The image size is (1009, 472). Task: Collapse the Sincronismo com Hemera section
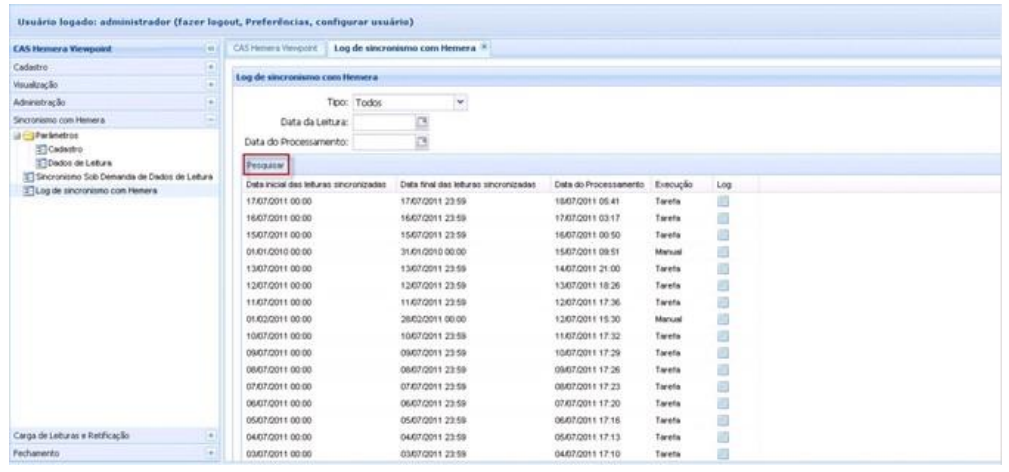[211, 118]
